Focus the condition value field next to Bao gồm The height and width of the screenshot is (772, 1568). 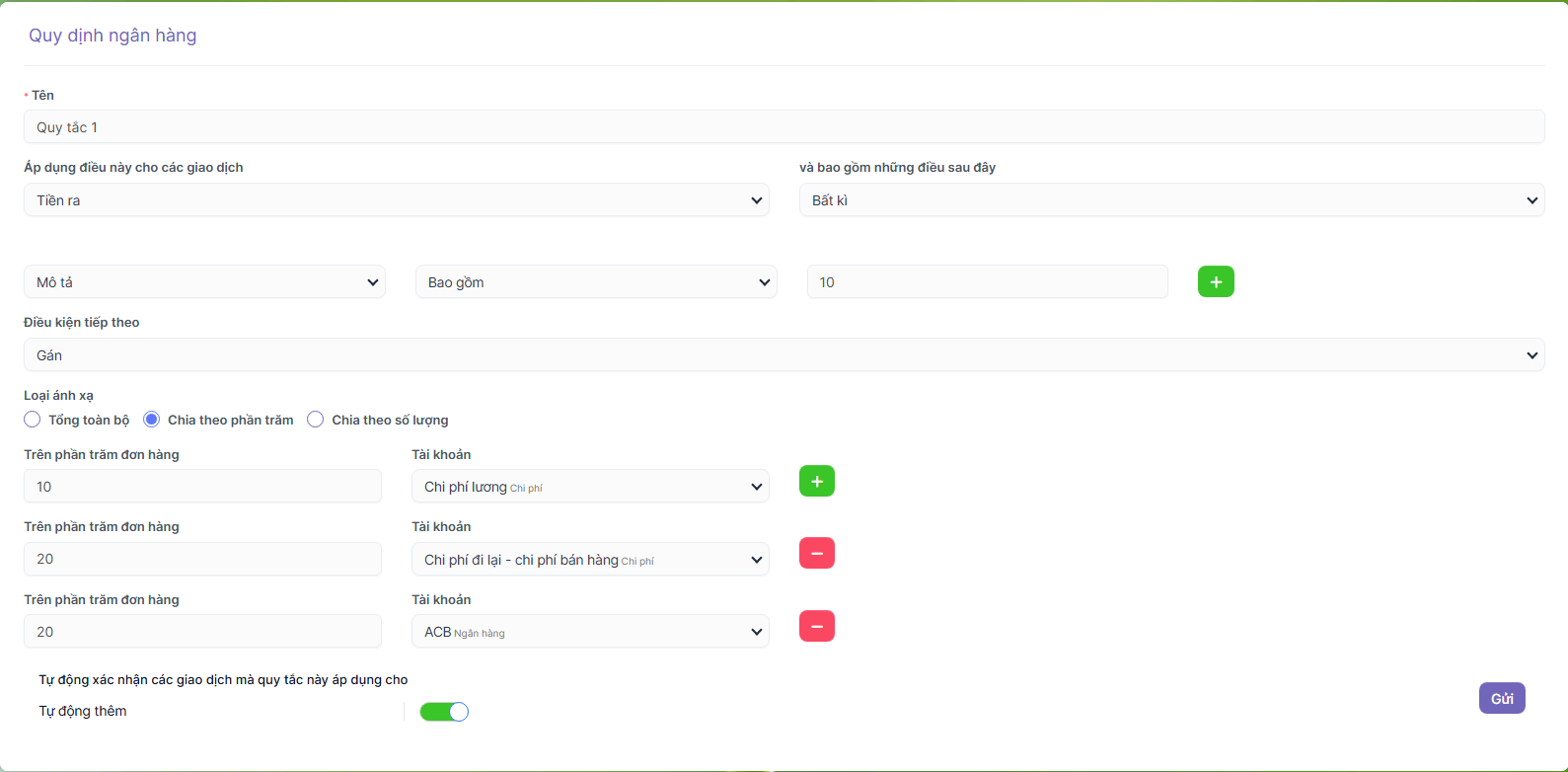tap(987, 282)
